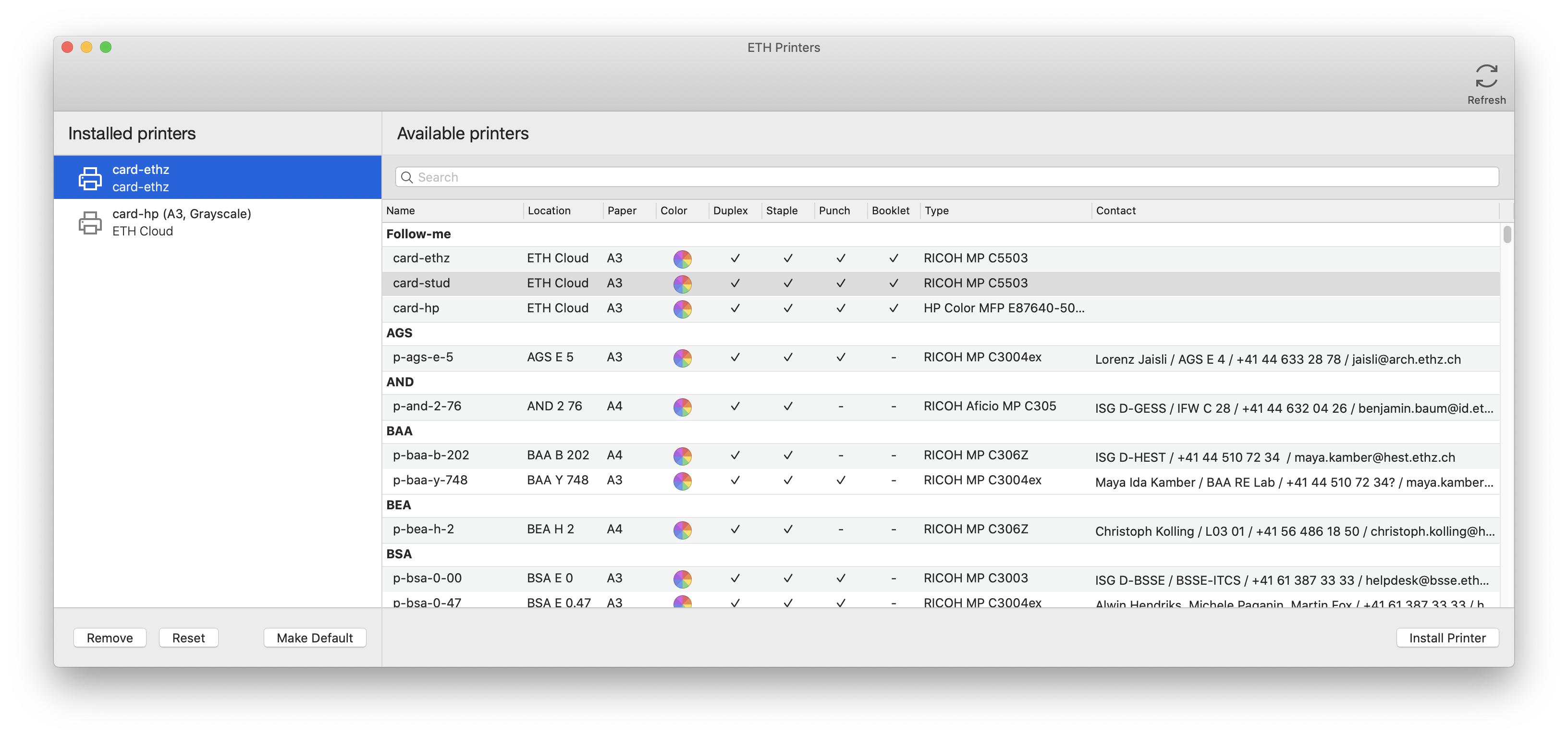Click the color wheel icon for p-baa-b-202

point(682,456)
